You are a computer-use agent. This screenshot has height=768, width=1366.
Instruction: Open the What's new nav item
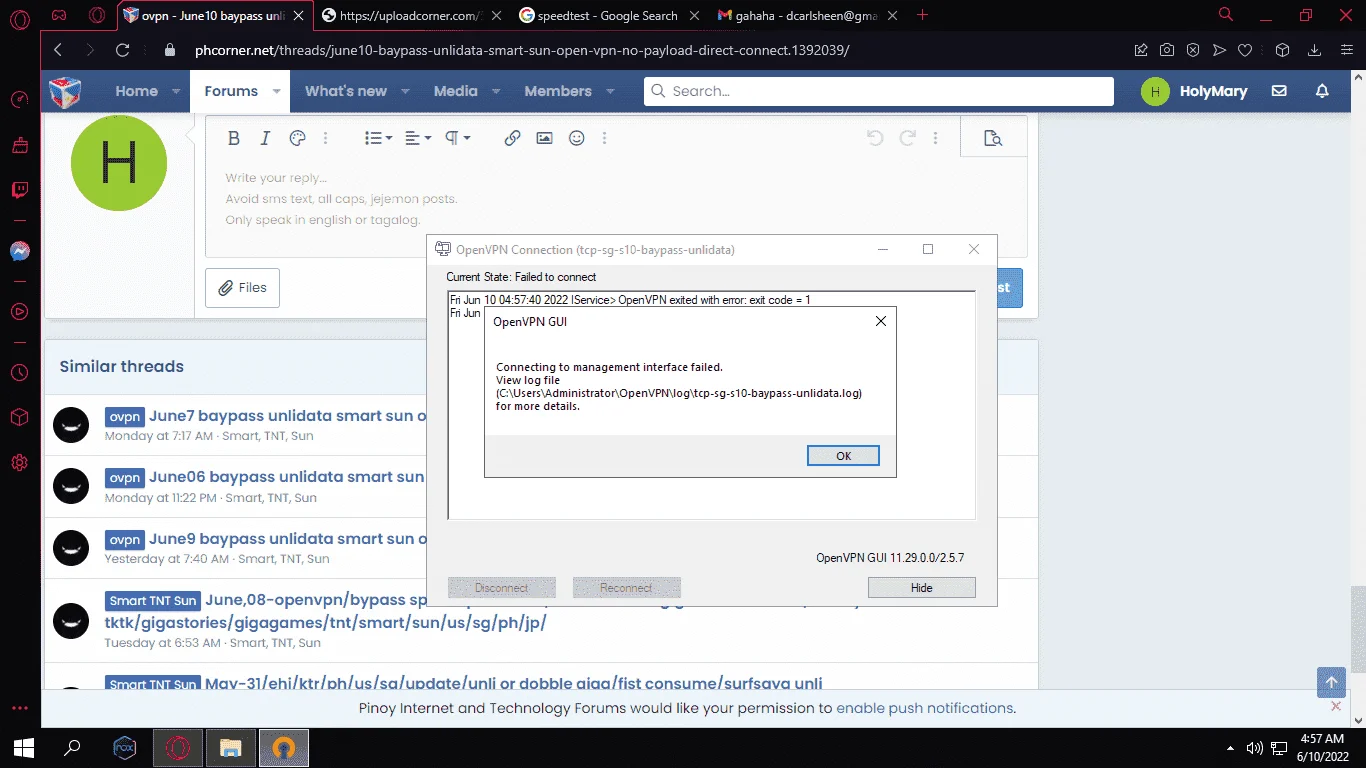coord(346,91)
